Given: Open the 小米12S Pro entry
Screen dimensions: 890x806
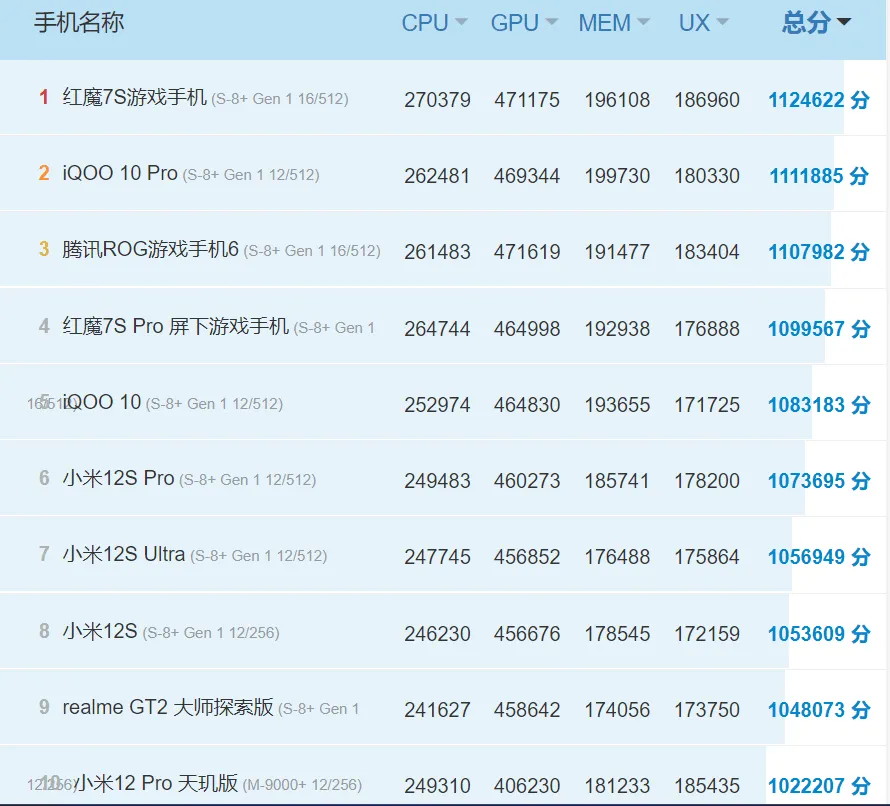Looking at the screenshot, I should (x=118, y=478).
